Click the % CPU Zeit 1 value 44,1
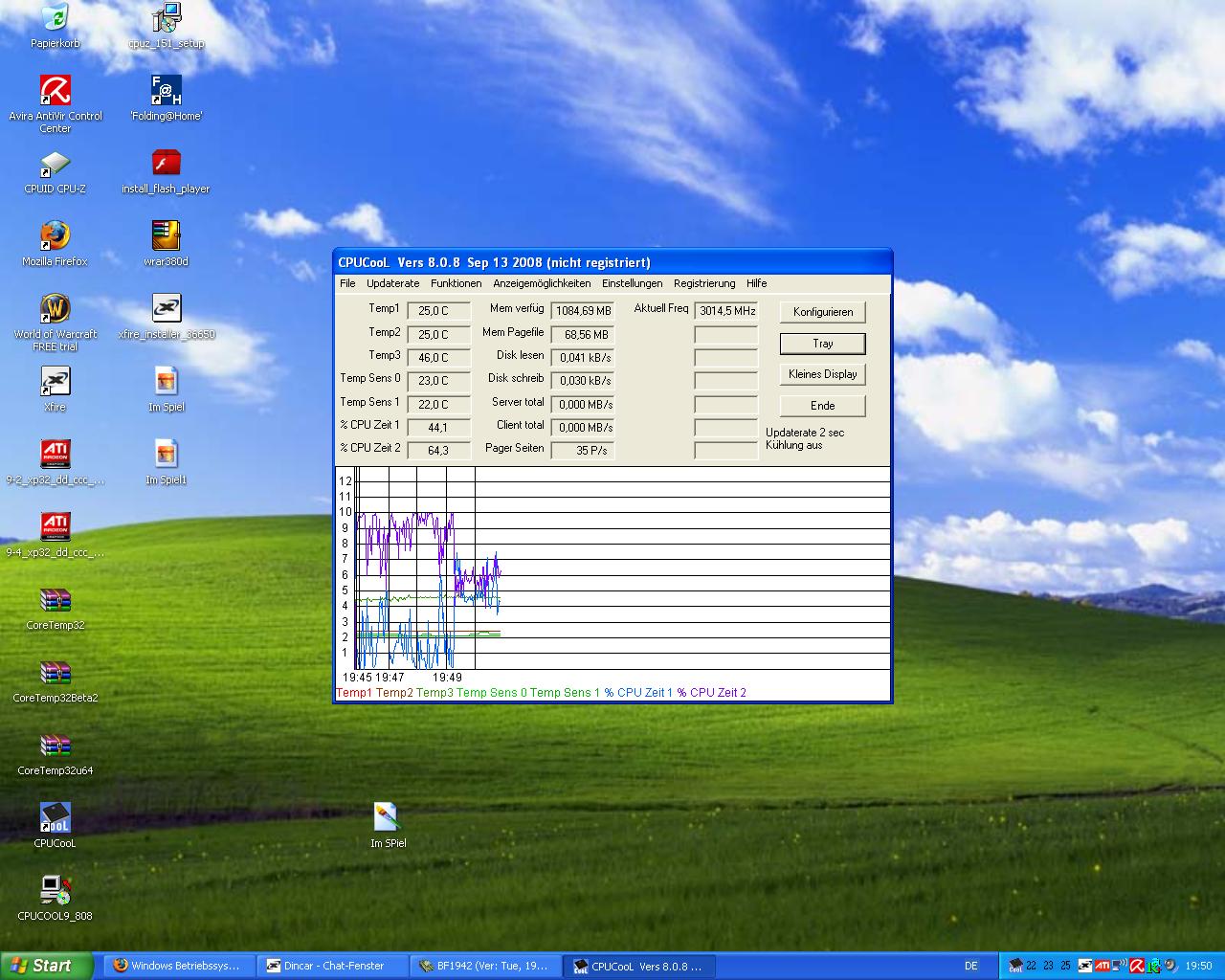The width and height of the screenshot is (1225, 980). coord(439,428)
